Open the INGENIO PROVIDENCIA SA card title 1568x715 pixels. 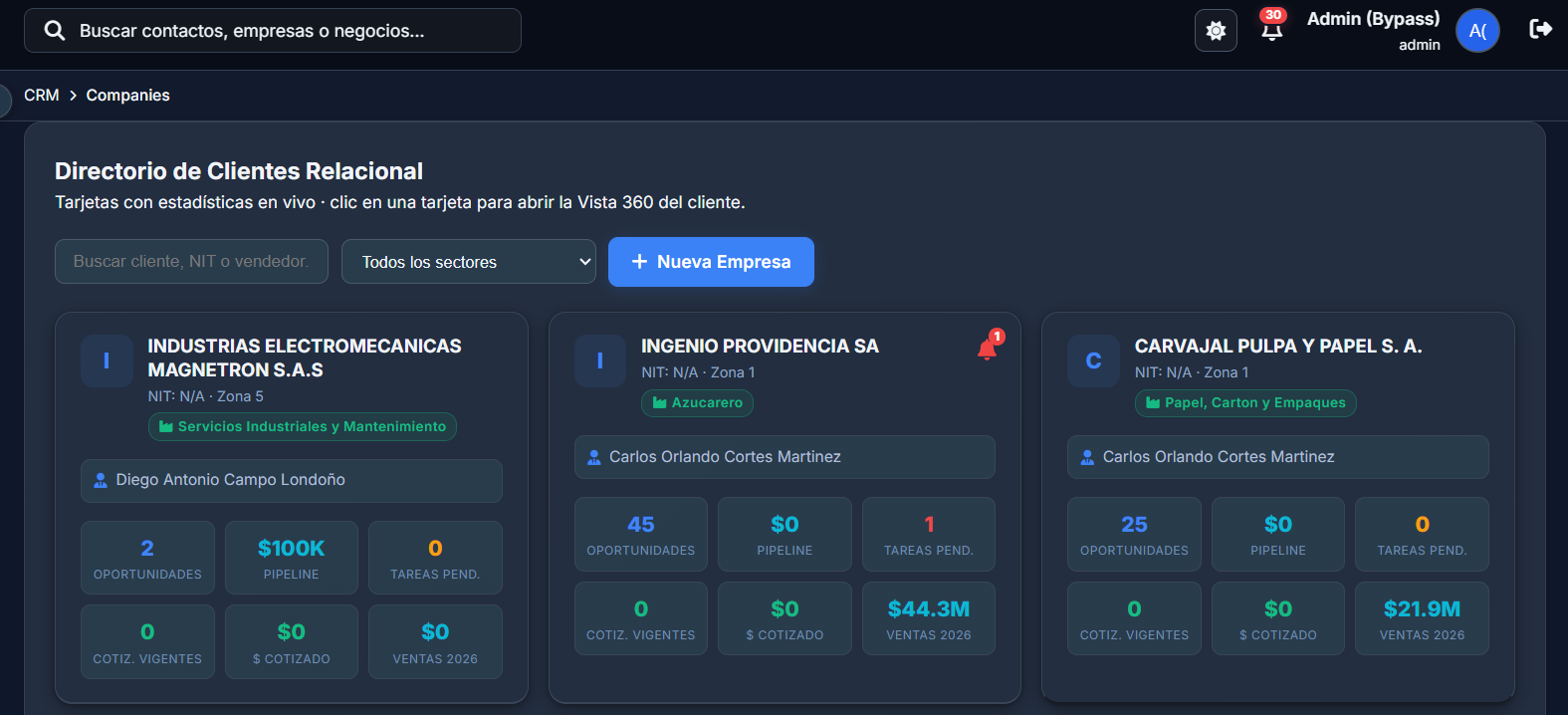click(x=760, y=347)
